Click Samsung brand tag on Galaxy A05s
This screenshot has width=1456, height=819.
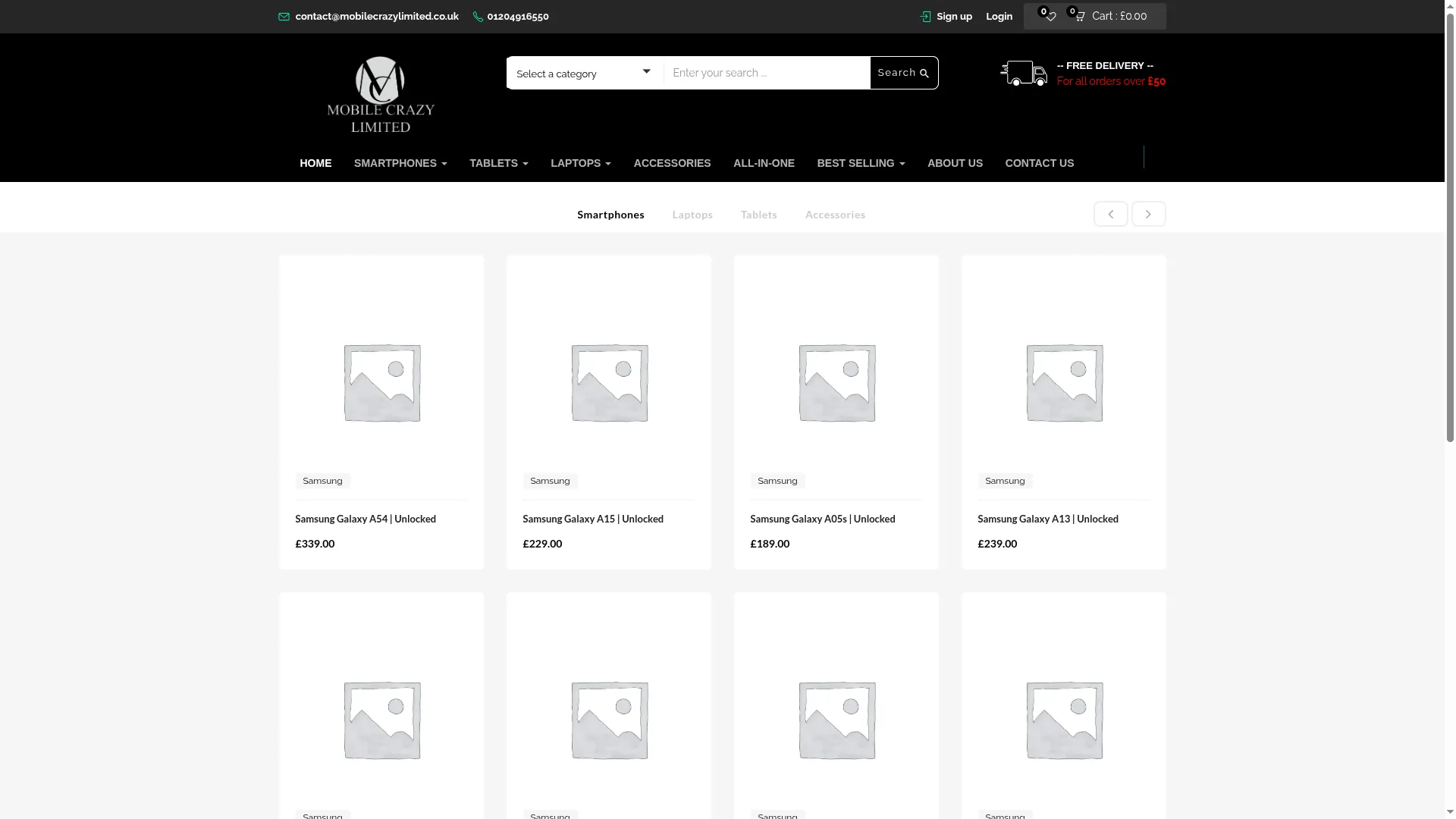coord(777,481)
